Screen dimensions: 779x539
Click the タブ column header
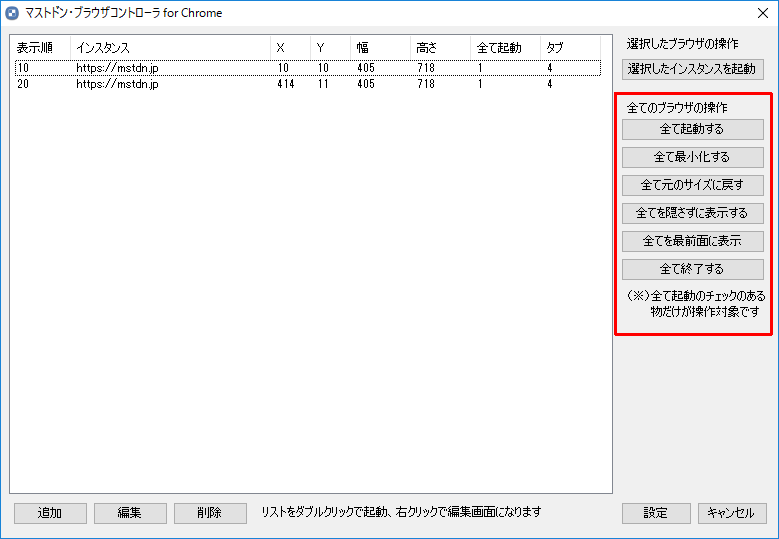[x=570, y=48]
